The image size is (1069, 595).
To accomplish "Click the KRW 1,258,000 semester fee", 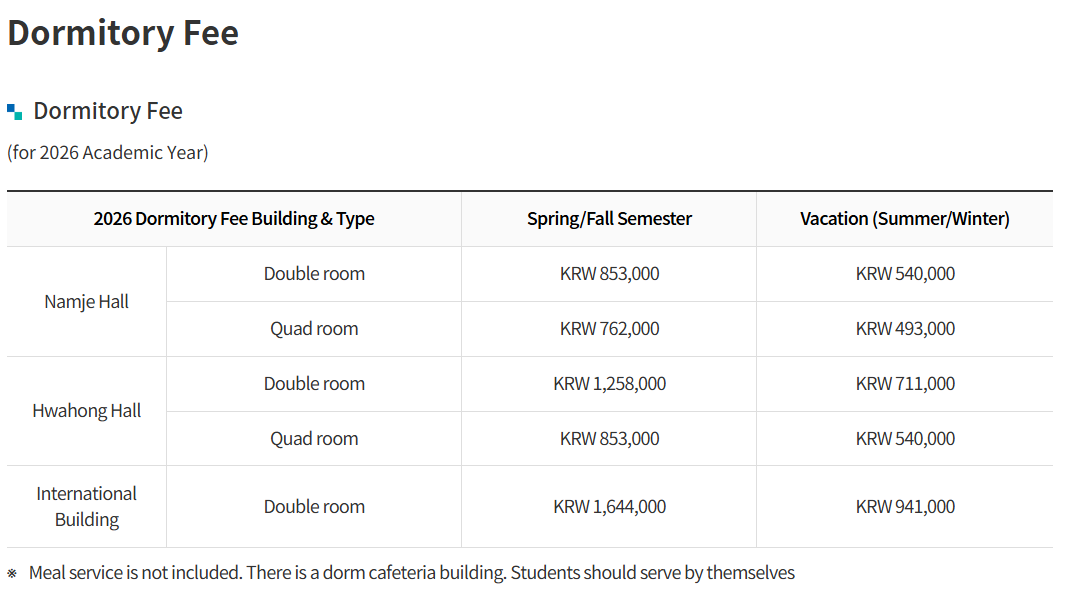I will pyautogui.click(x=609, y=384).
